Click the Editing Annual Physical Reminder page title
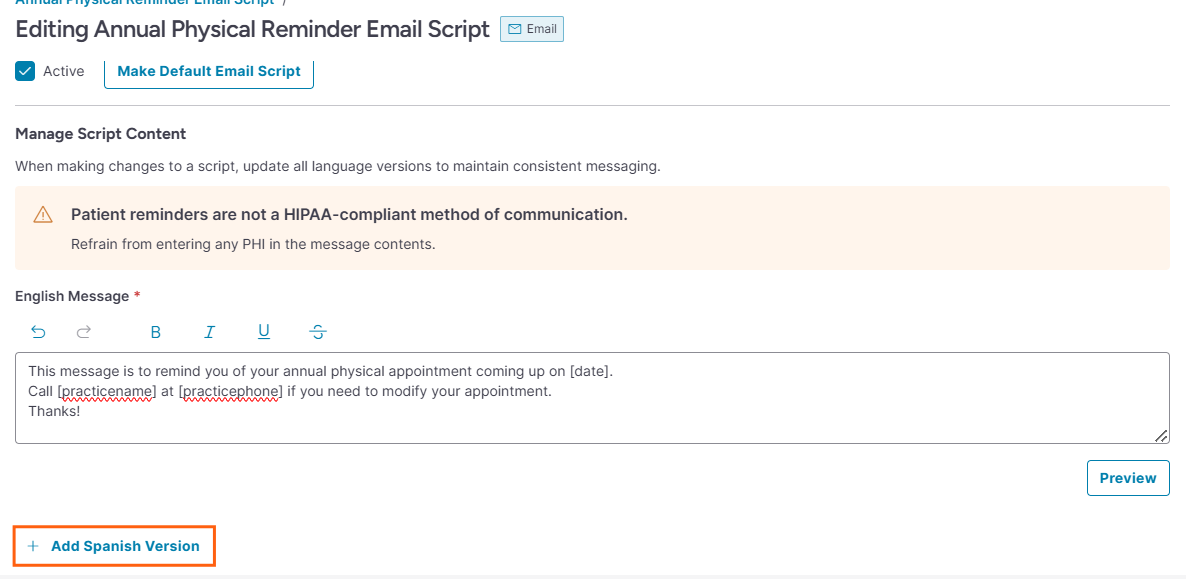 (252, 29)
